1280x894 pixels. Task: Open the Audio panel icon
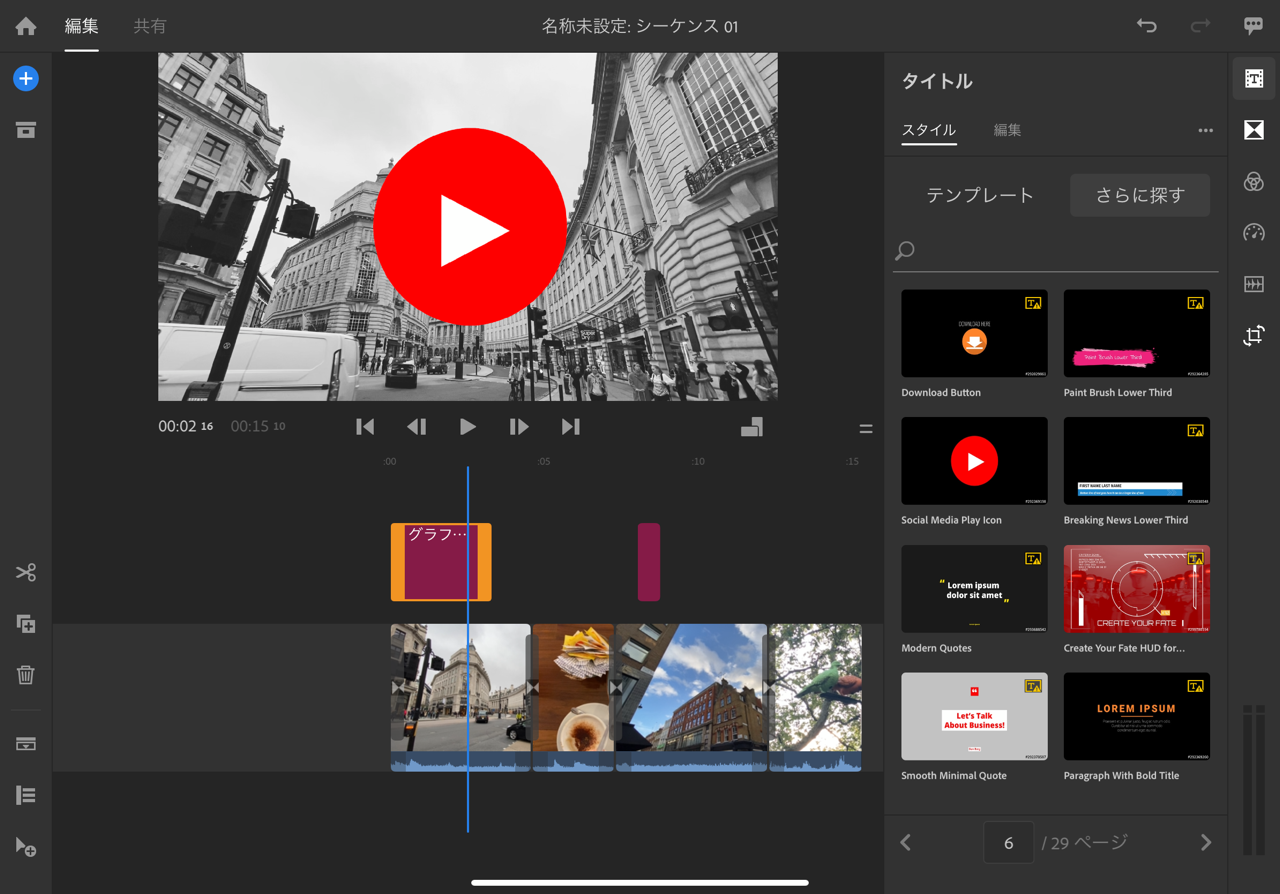click(1253, 284)
